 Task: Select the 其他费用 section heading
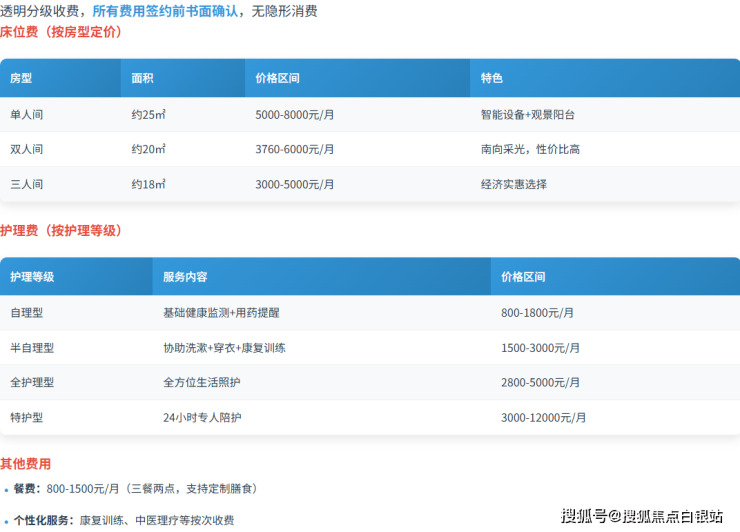26,464
